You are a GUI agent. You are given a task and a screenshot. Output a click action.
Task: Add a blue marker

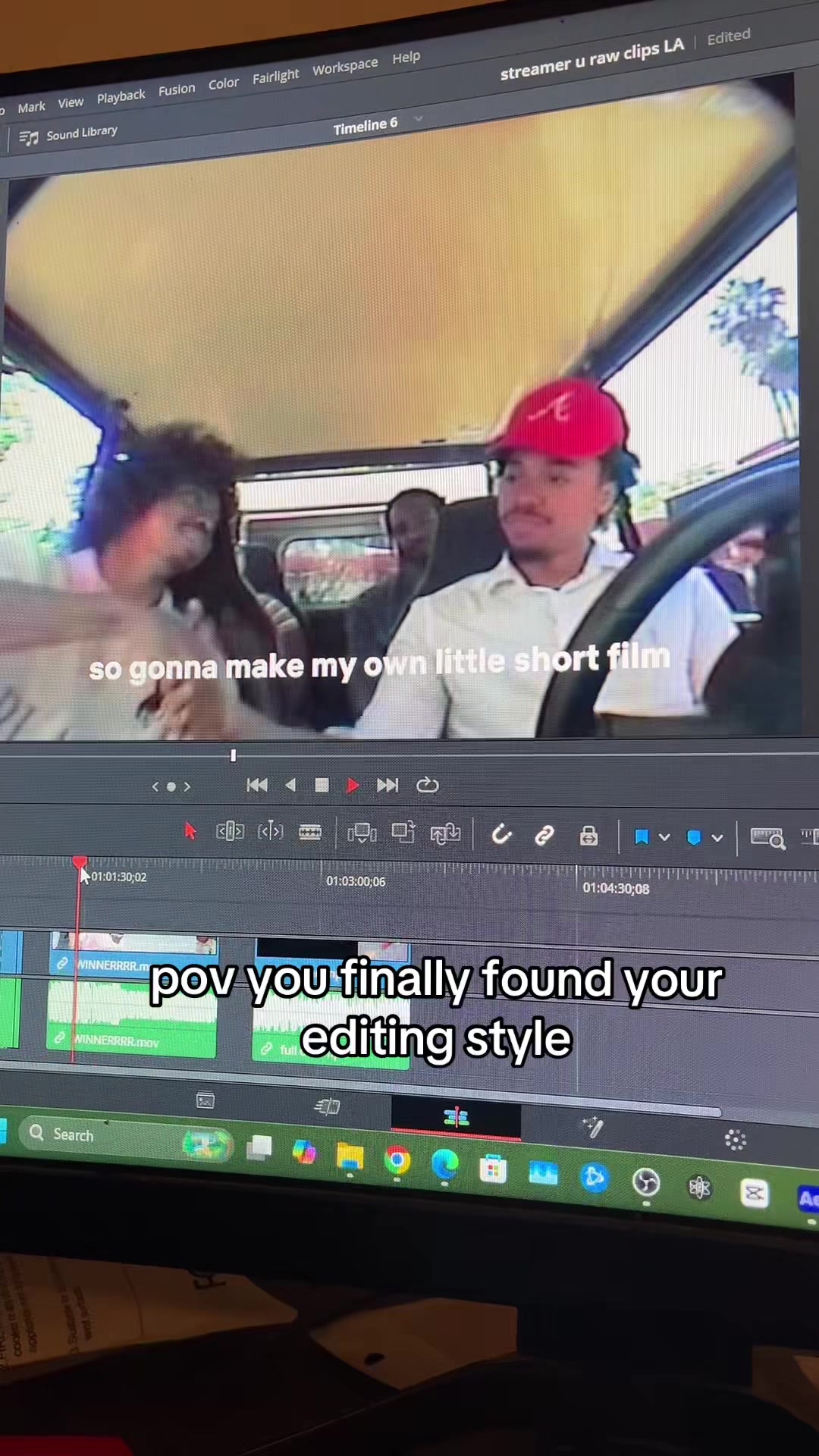click(x=693, y=838)
